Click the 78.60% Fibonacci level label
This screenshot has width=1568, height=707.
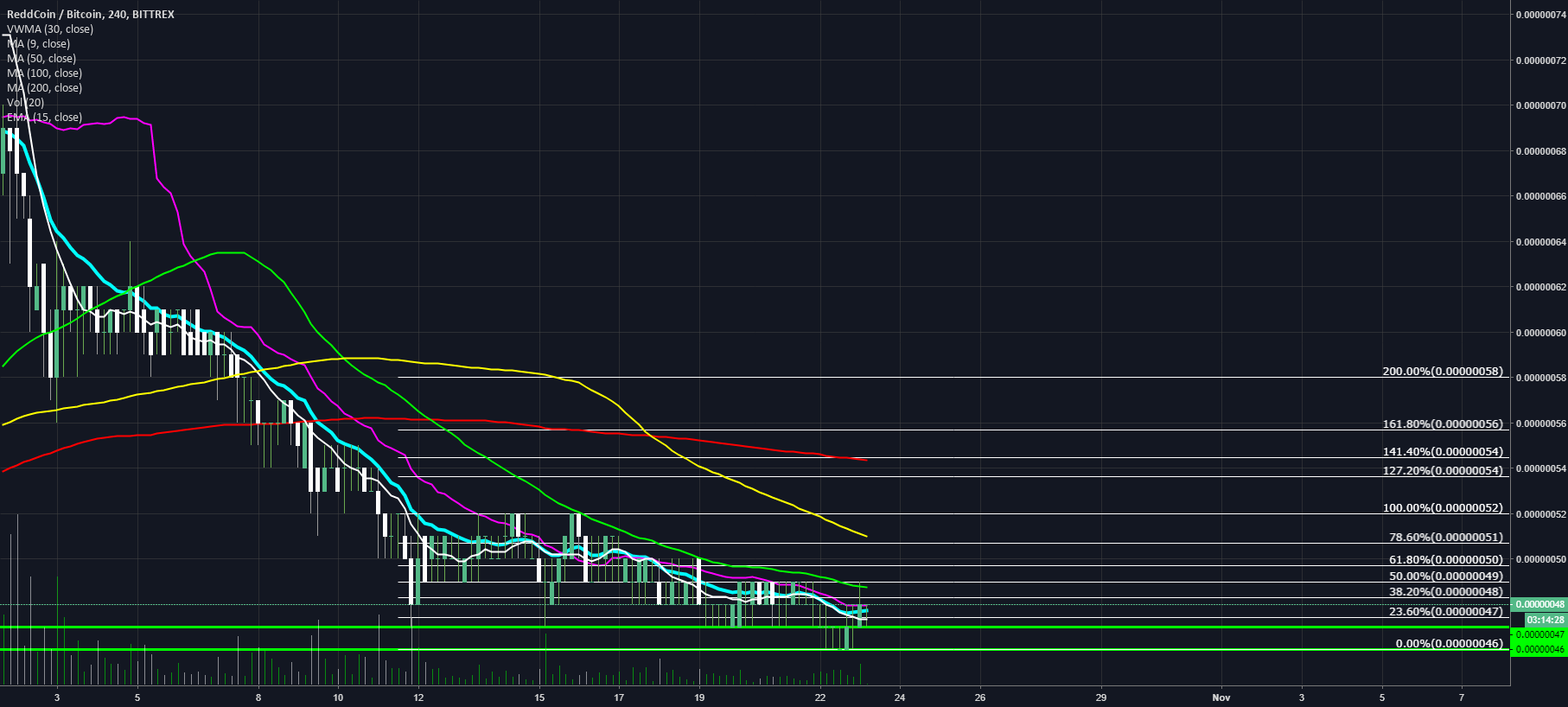pyautogui.click(x=1446, y=537)
